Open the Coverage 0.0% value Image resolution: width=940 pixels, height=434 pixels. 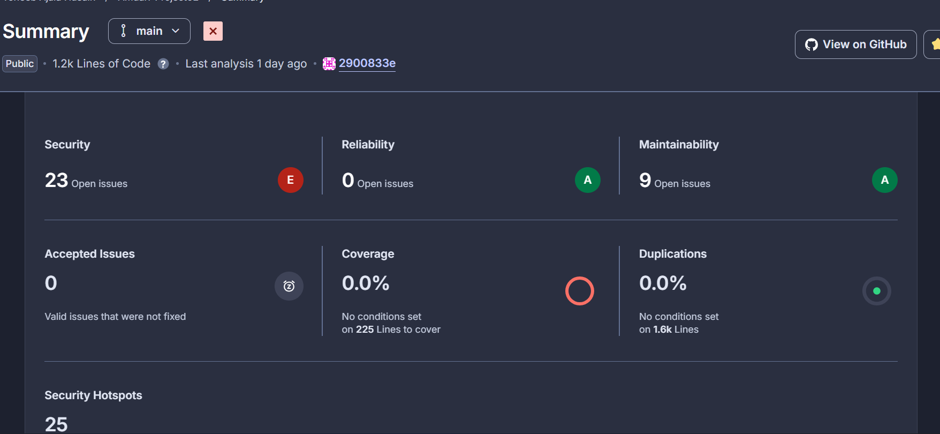(366, 283)
